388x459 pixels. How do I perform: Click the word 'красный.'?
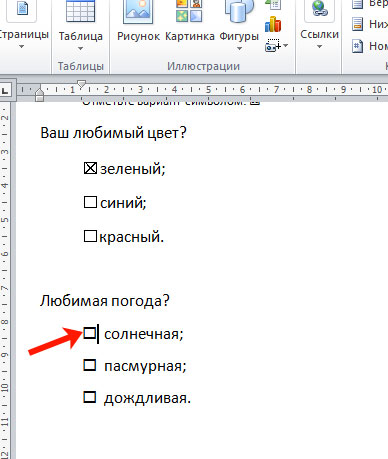pos(132,237)
